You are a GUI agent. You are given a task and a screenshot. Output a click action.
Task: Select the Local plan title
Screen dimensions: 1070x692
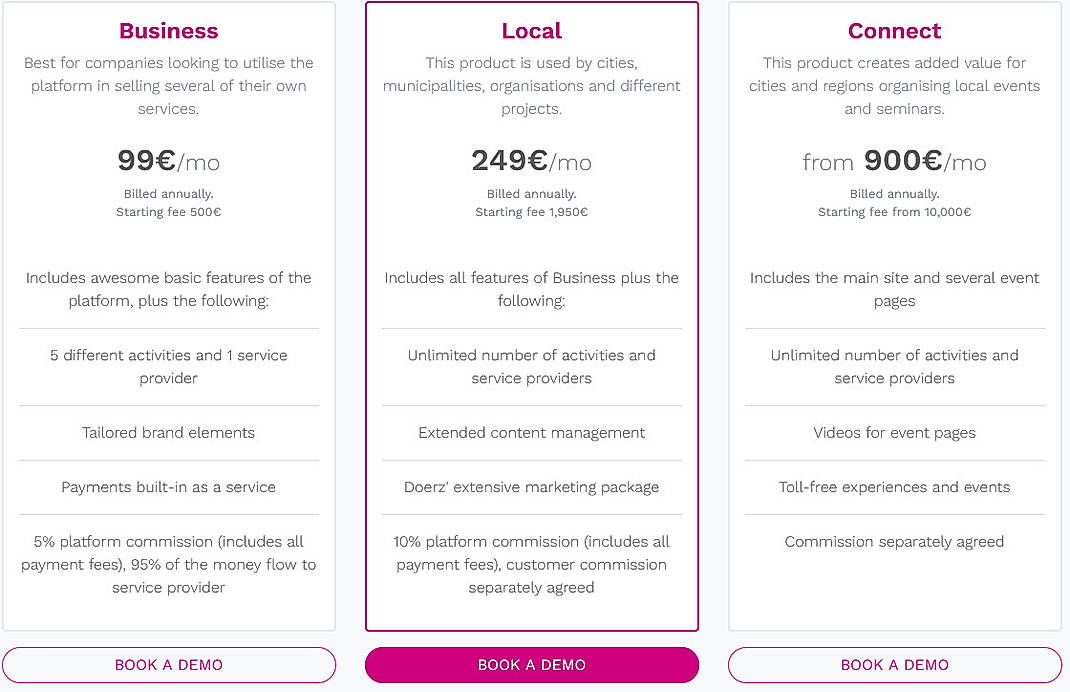[x=531, y=31]
